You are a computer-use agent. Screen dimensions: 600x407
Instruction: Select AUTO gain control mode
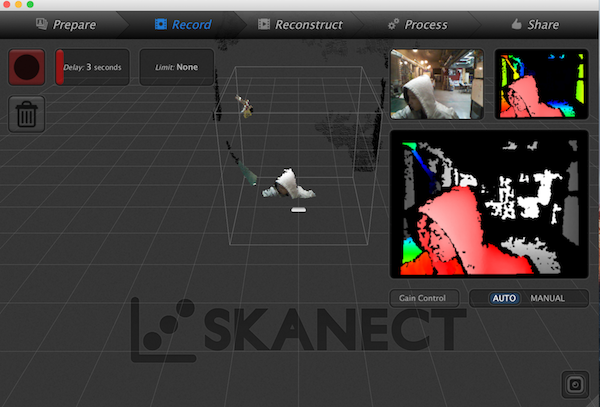[504, 298]
